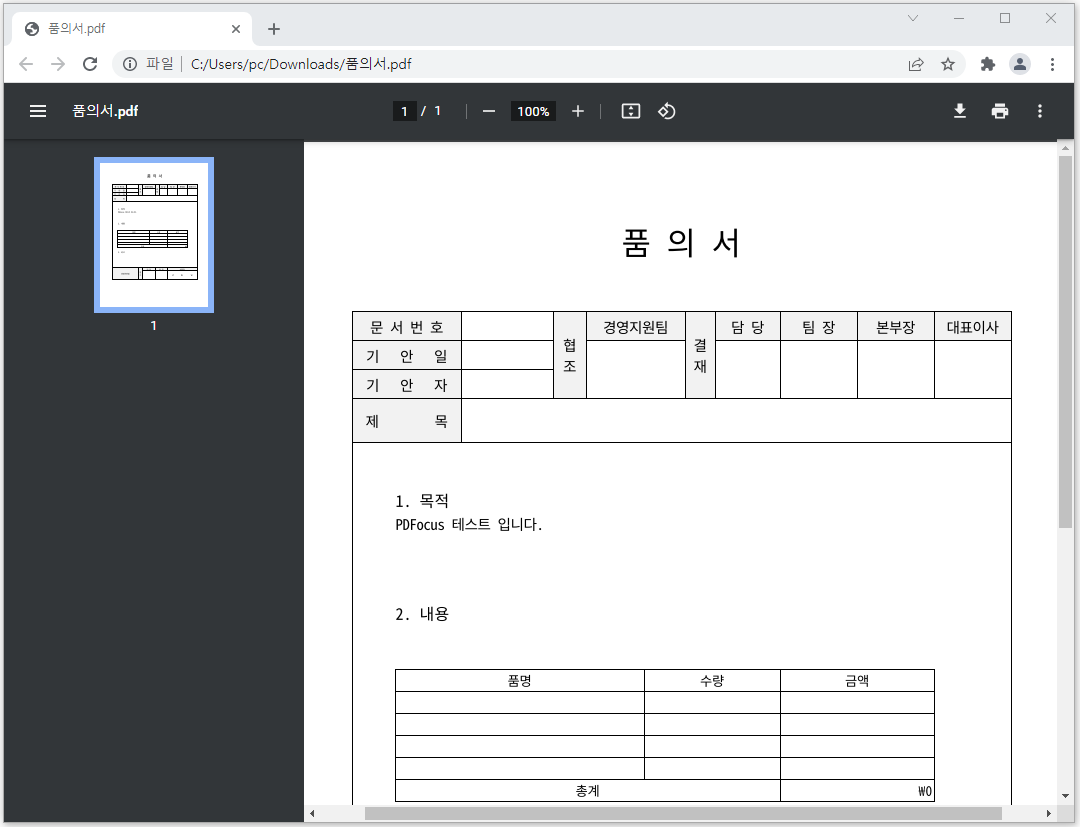The image size is (1080, 827).
Task: Click the 협조 vertical label cell
Action: point(570,355)
